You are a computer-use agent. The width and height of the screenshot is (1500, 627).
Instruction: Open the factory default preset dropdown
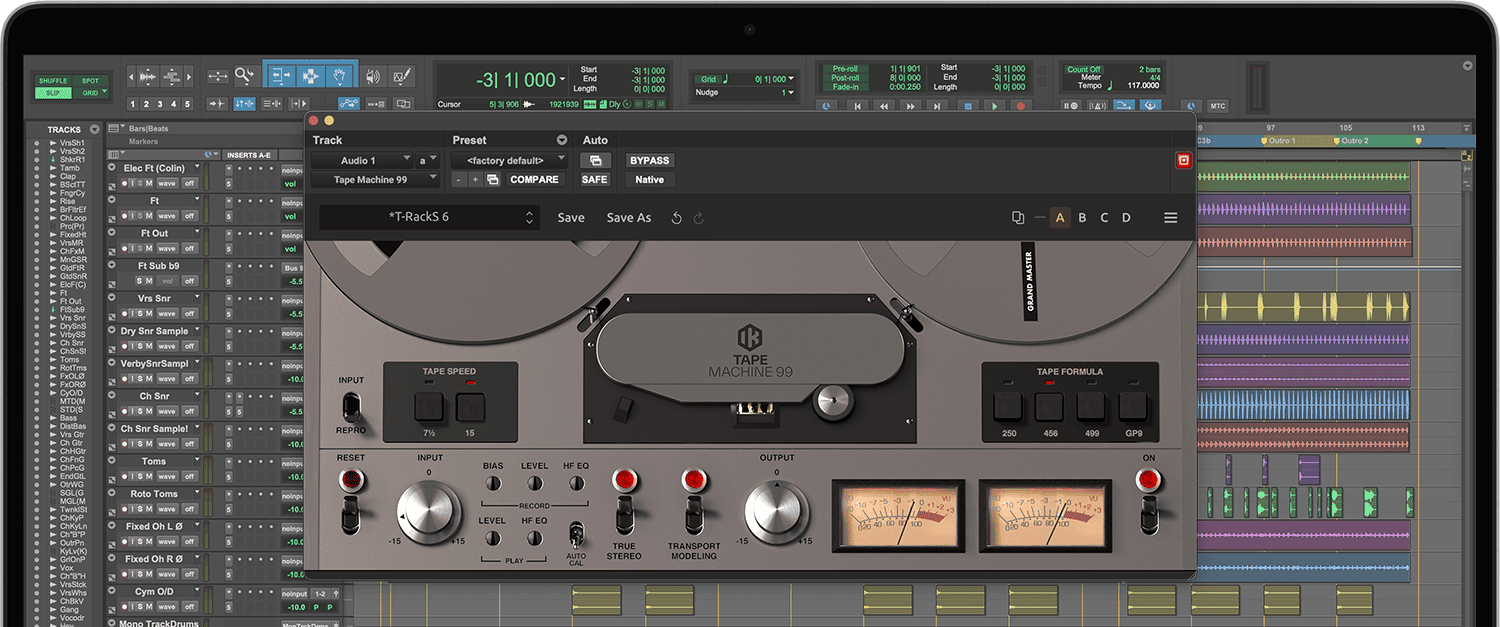[x=508, y=159]
